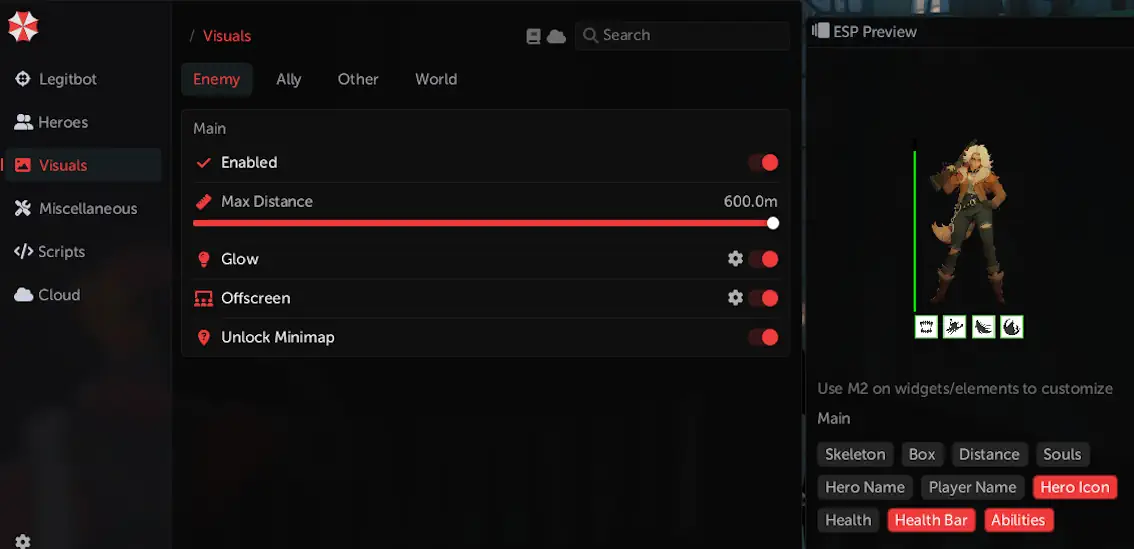Click the book icon beside search

pyautogui.click(x=534, y=36)
